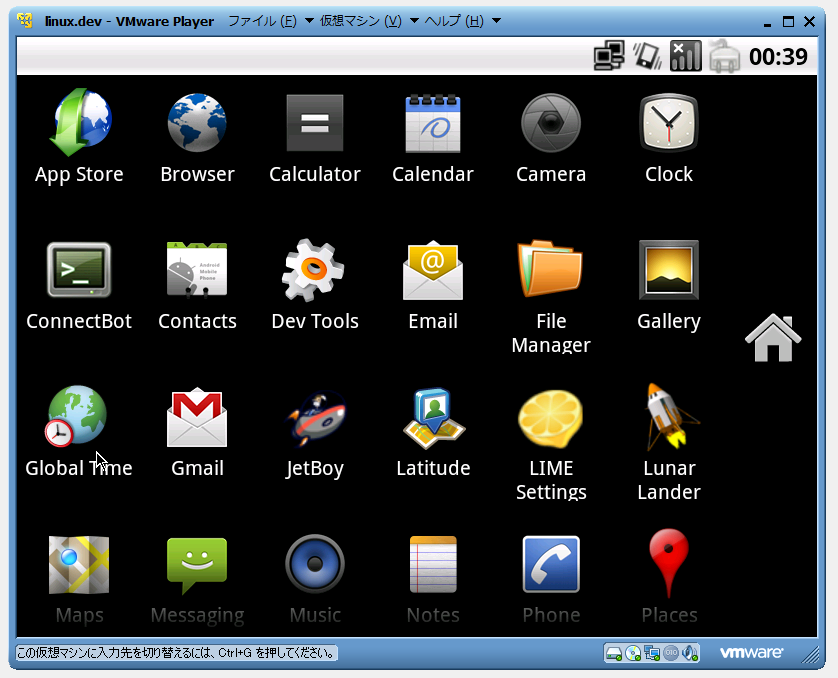The height and width of the screenshot is (678, 838).
Task: Click the 00:39 clock in the status bar
Action: pyautogui.click(x=778, y=56)
